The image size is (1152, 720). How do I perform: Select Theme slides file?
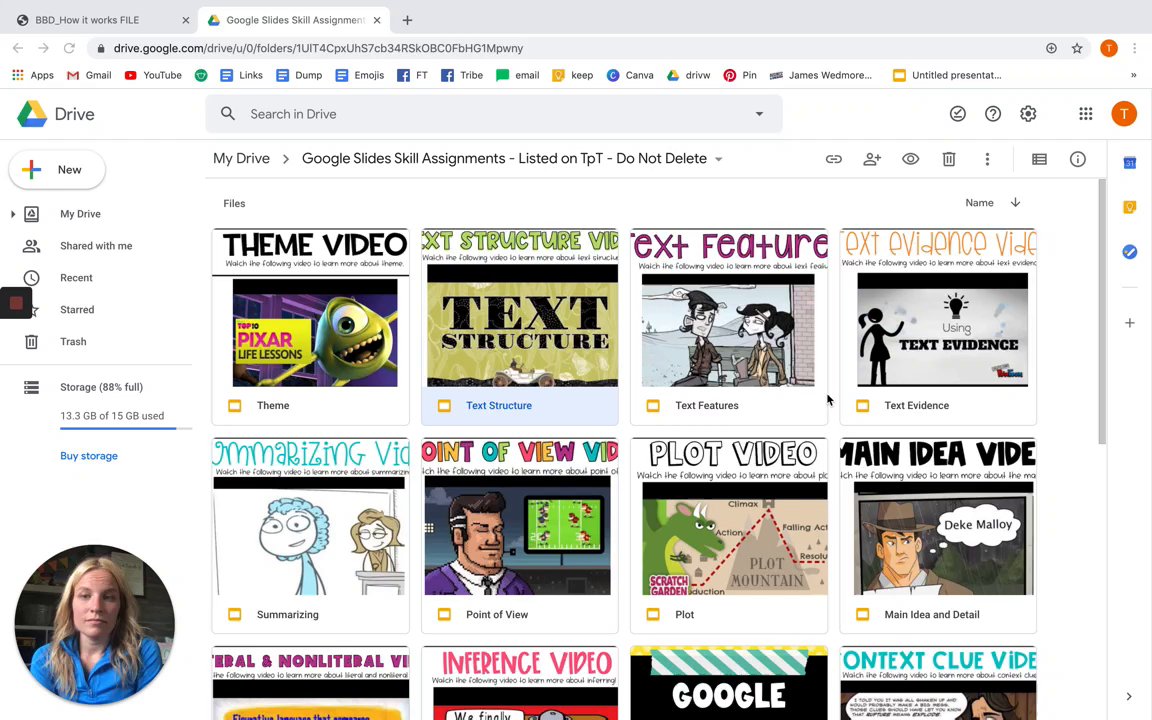click(x=311, y=327)
